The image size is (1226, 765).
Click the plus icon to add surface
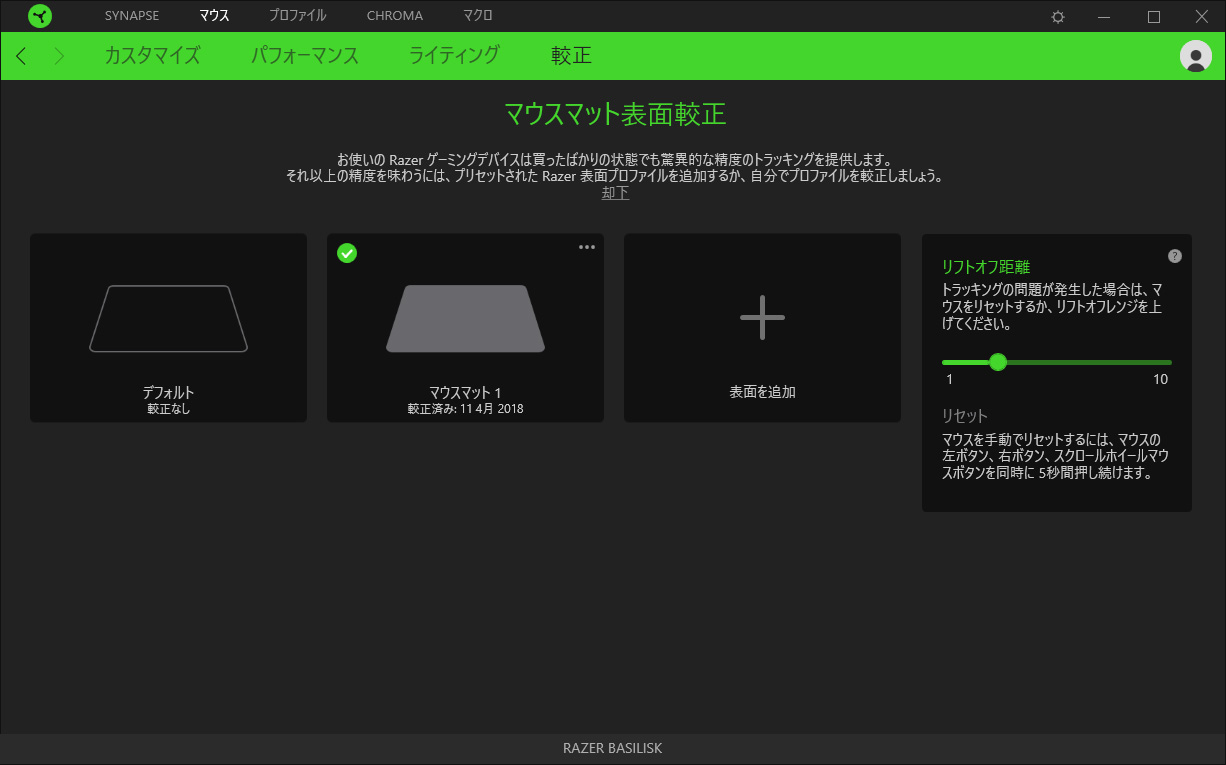click(x=762, y=317)
